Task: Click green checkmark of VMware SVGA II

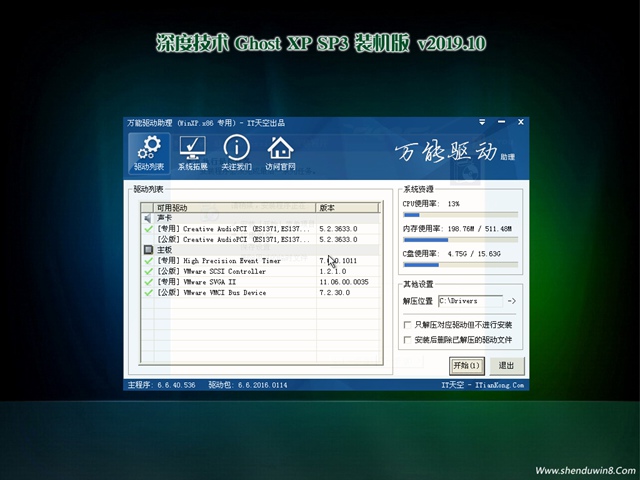Action: tap(148, 282)
